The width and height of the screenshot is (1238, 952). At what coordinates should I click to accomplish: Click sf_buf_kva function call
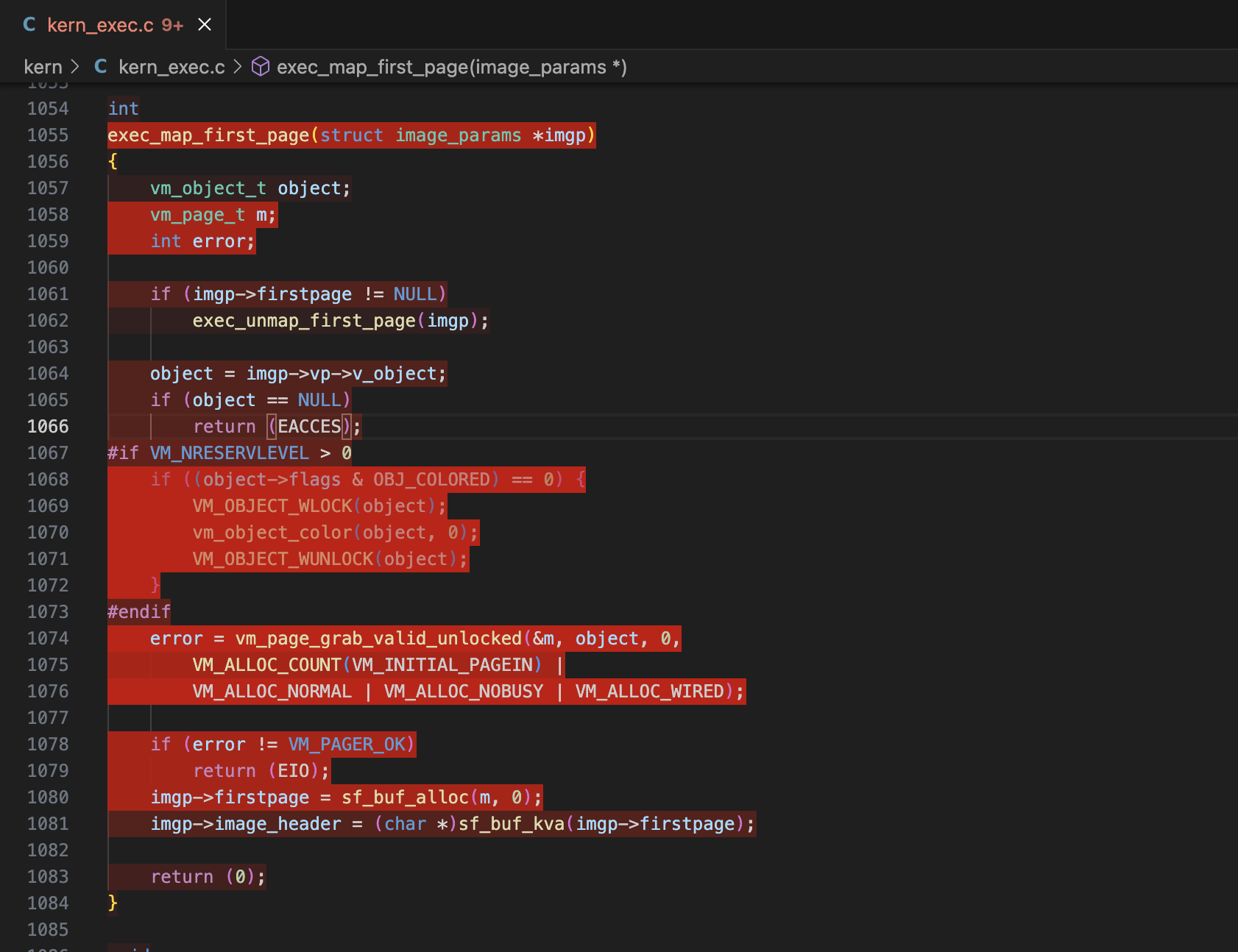(x=512, y=824)
